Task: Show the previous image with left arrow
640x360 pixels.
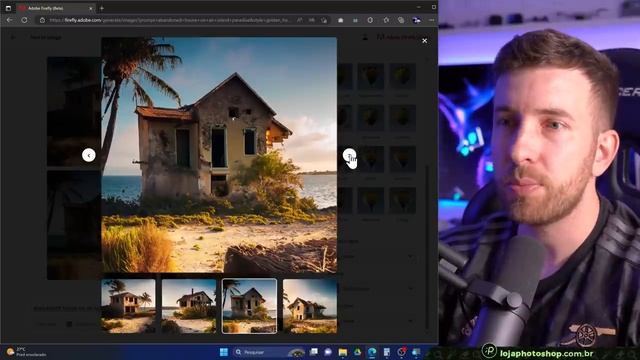Action: tap(89, 155)
